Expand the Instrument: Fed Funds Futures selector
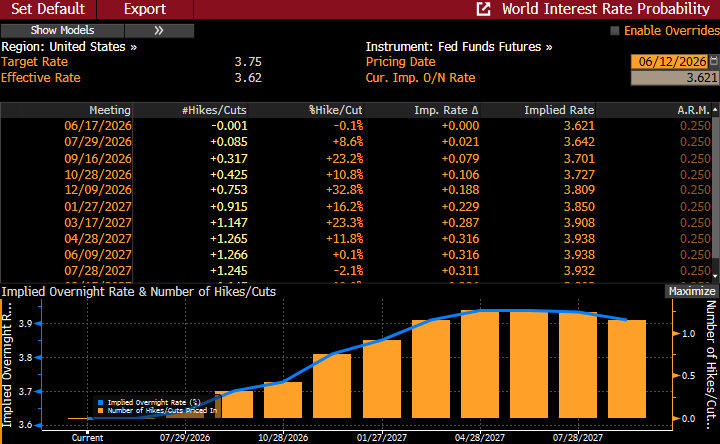 pos(459,47)
